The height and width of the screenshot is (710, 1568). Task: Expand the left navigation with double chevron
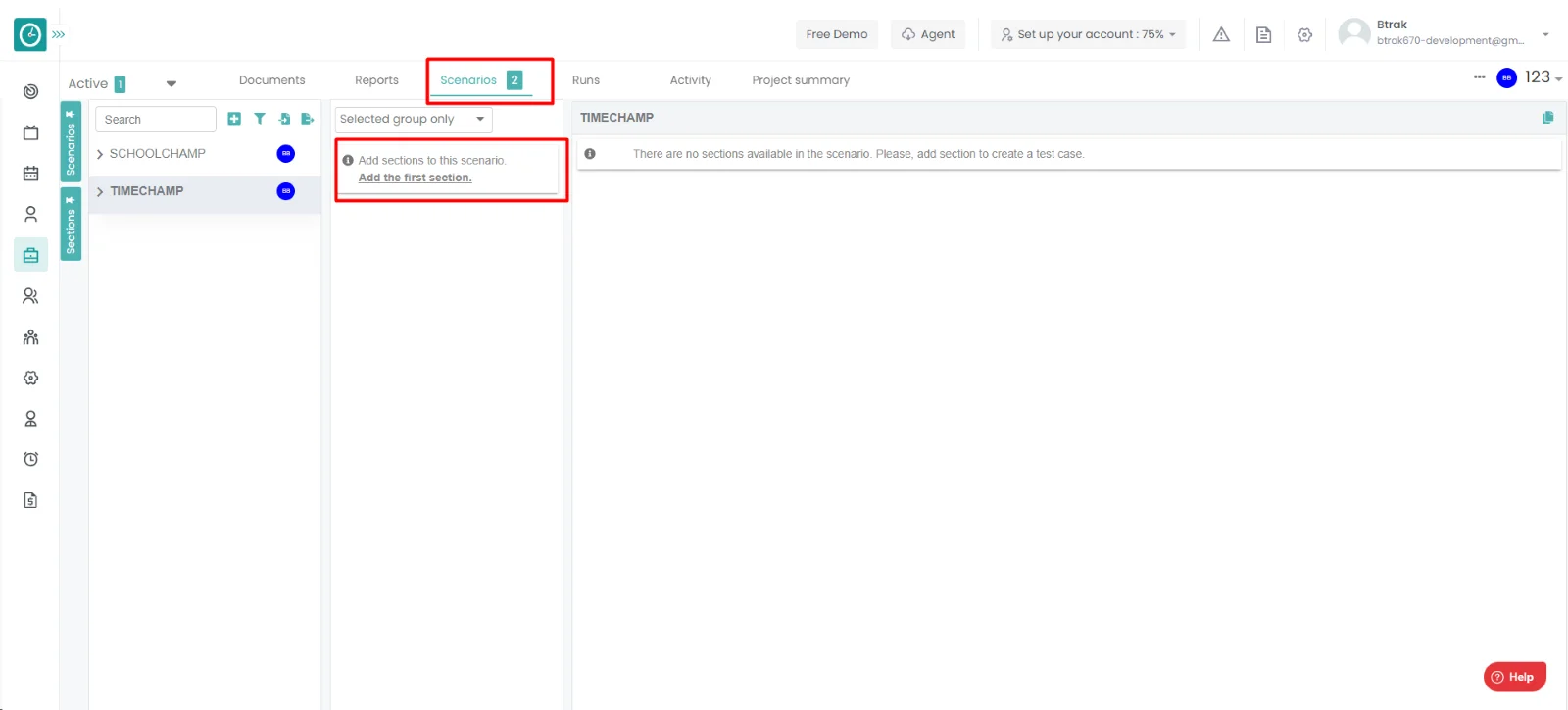click(x=59, y=34)
